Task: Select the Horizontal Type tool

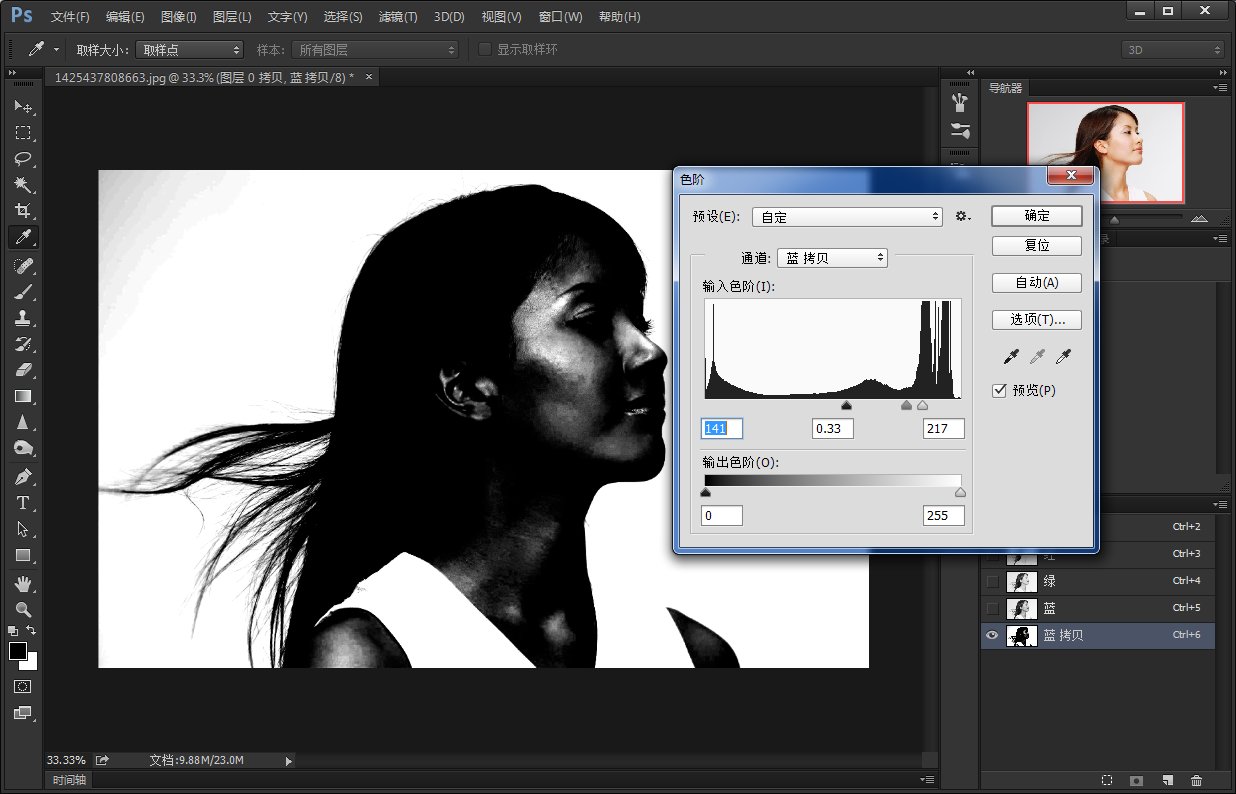Action: coord(23,502)
